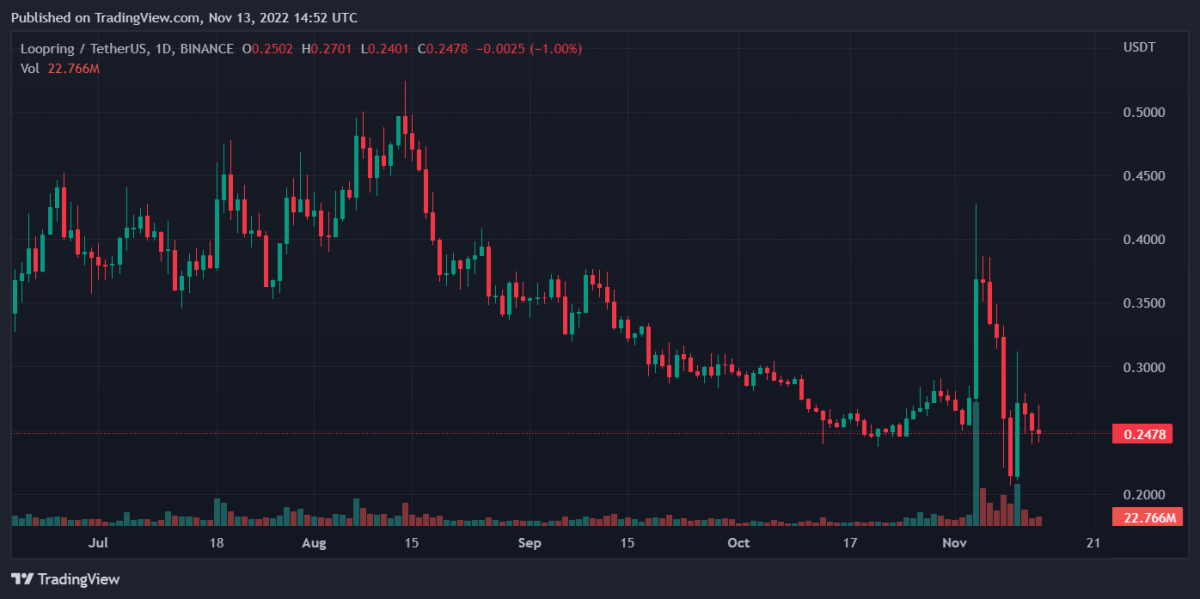Click the Nov label on time axis
Image resolution: width=1200 pixels, height=599 pixels.
955,543
